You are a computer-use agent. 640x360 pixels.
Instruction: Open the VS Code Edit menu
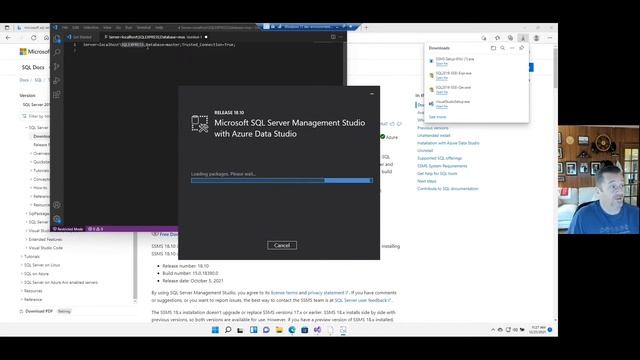pyautogui.click(x=76, y=27)
